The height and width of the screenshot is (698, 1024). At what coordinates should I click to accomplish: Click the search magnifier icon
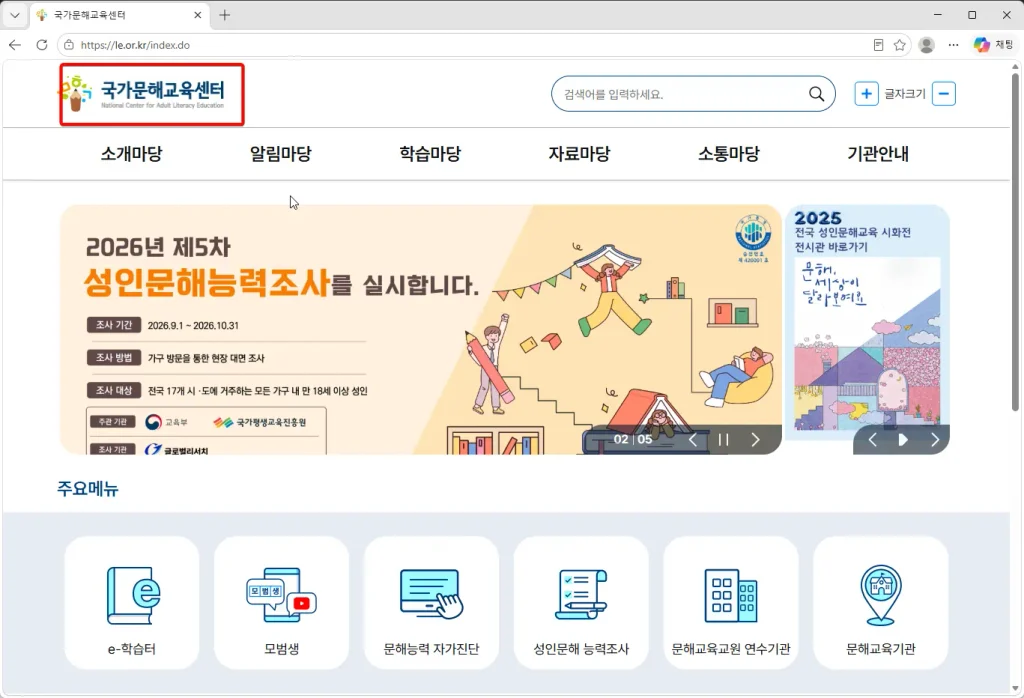coord(816,94)
